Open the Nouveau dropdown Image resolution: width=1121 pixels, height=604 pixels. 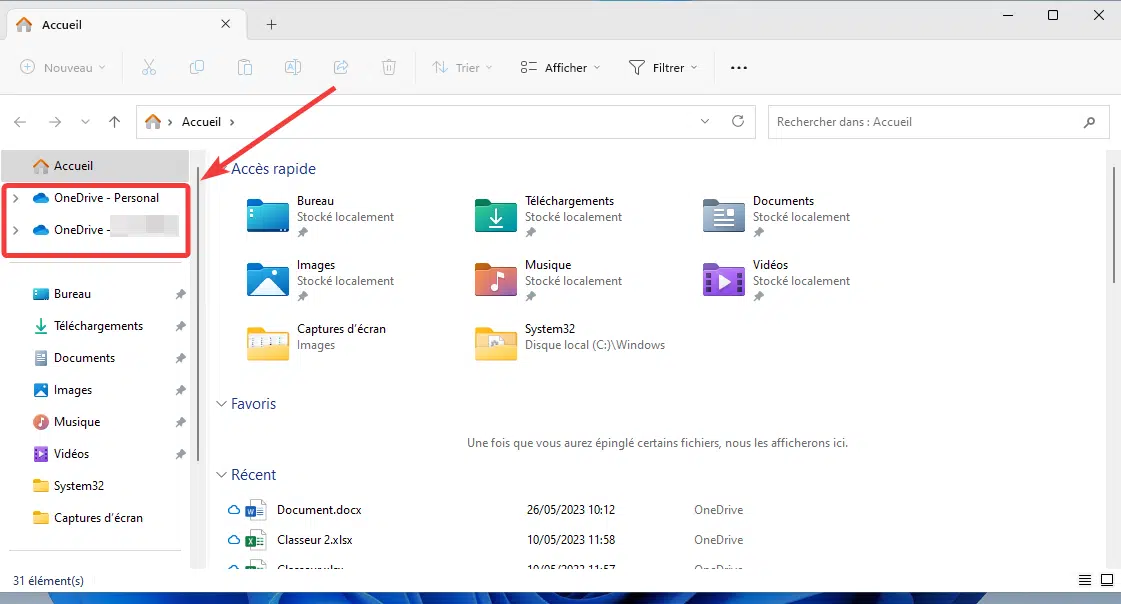click(63, 67)
